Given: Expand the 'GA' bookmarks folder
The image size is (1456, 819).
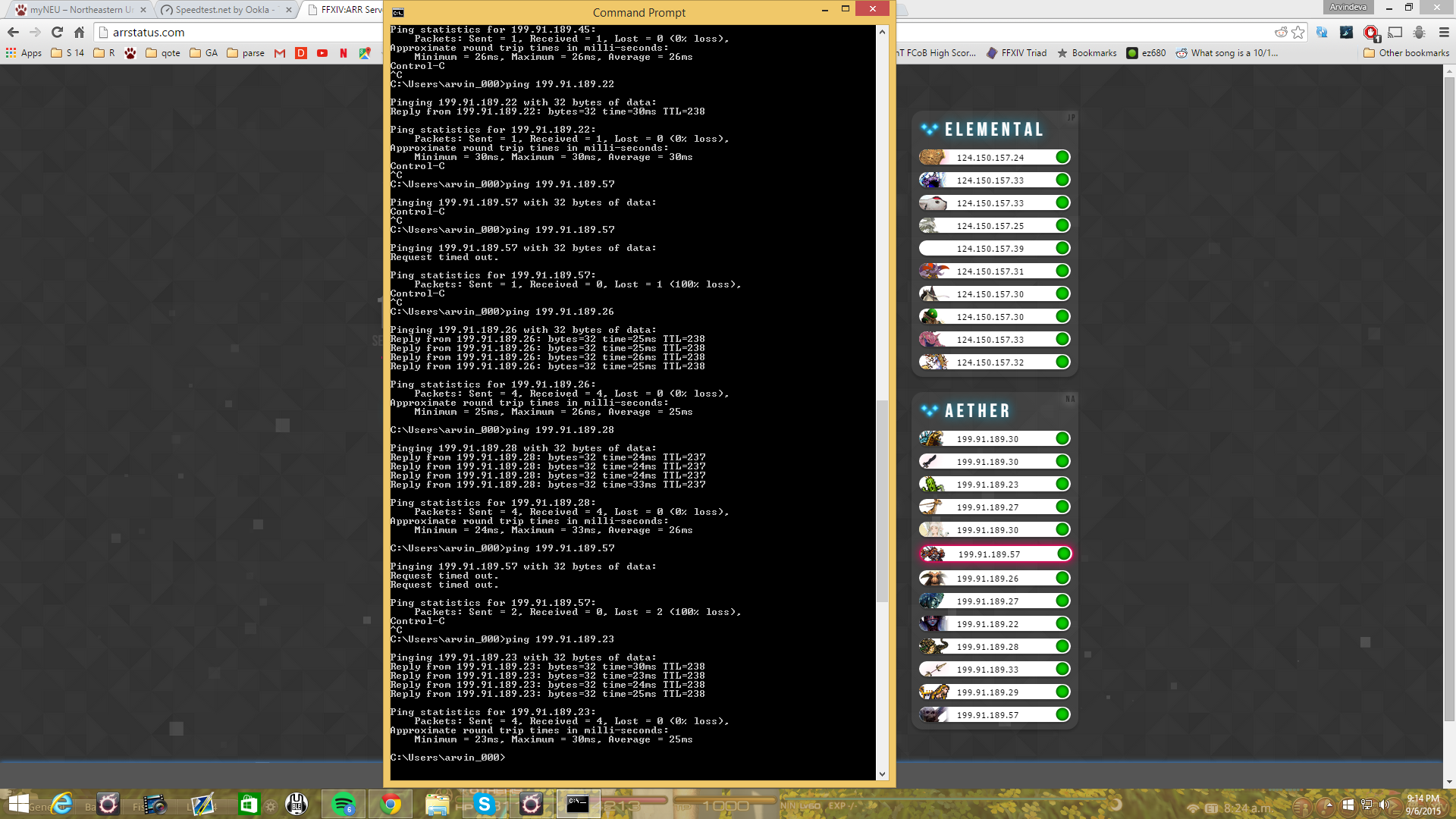Looking at the screenshot, I should click(203, 53).
